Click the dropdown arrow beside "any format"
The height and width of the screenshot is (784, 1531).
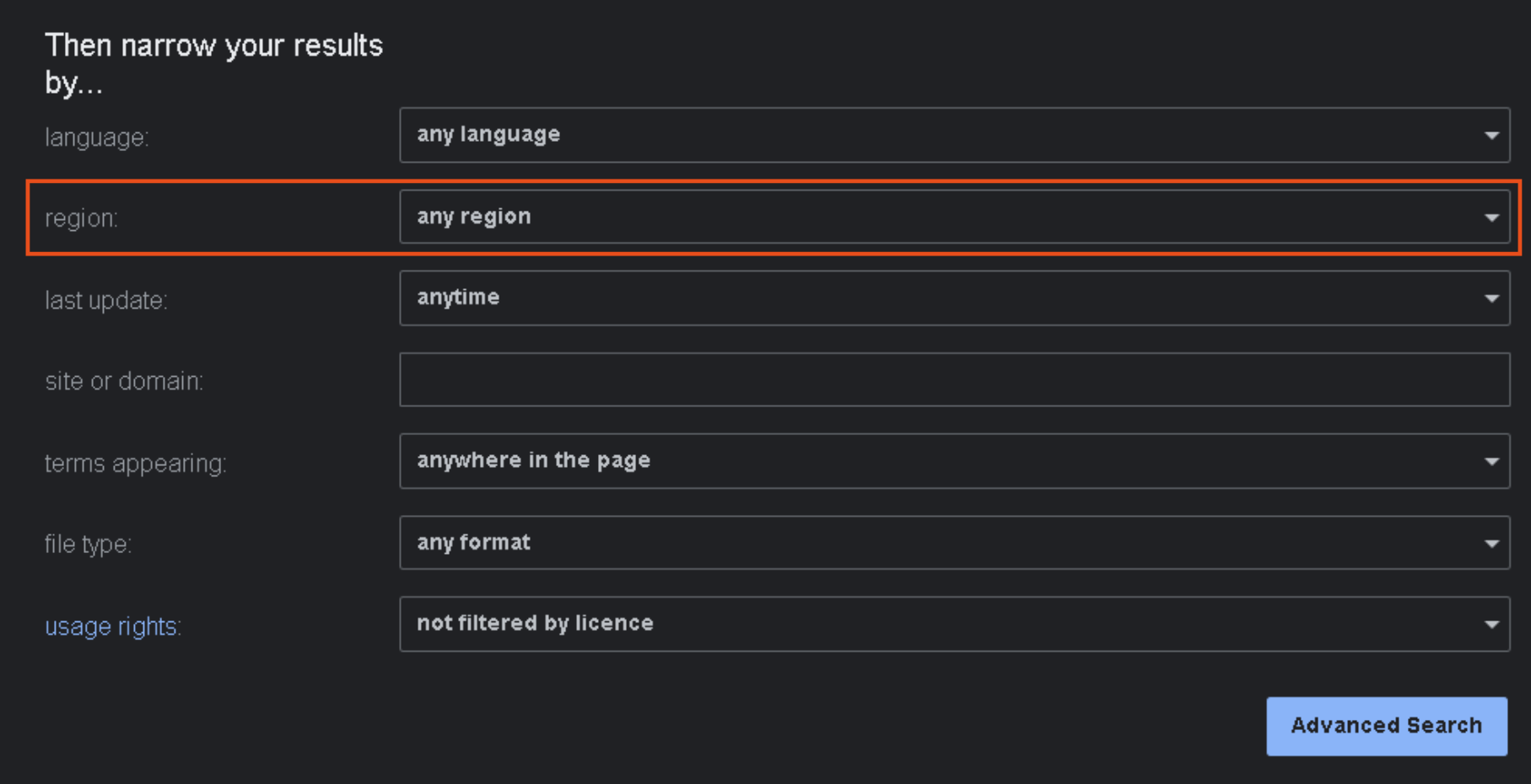pyautogui.click(x=1491, y=543)
